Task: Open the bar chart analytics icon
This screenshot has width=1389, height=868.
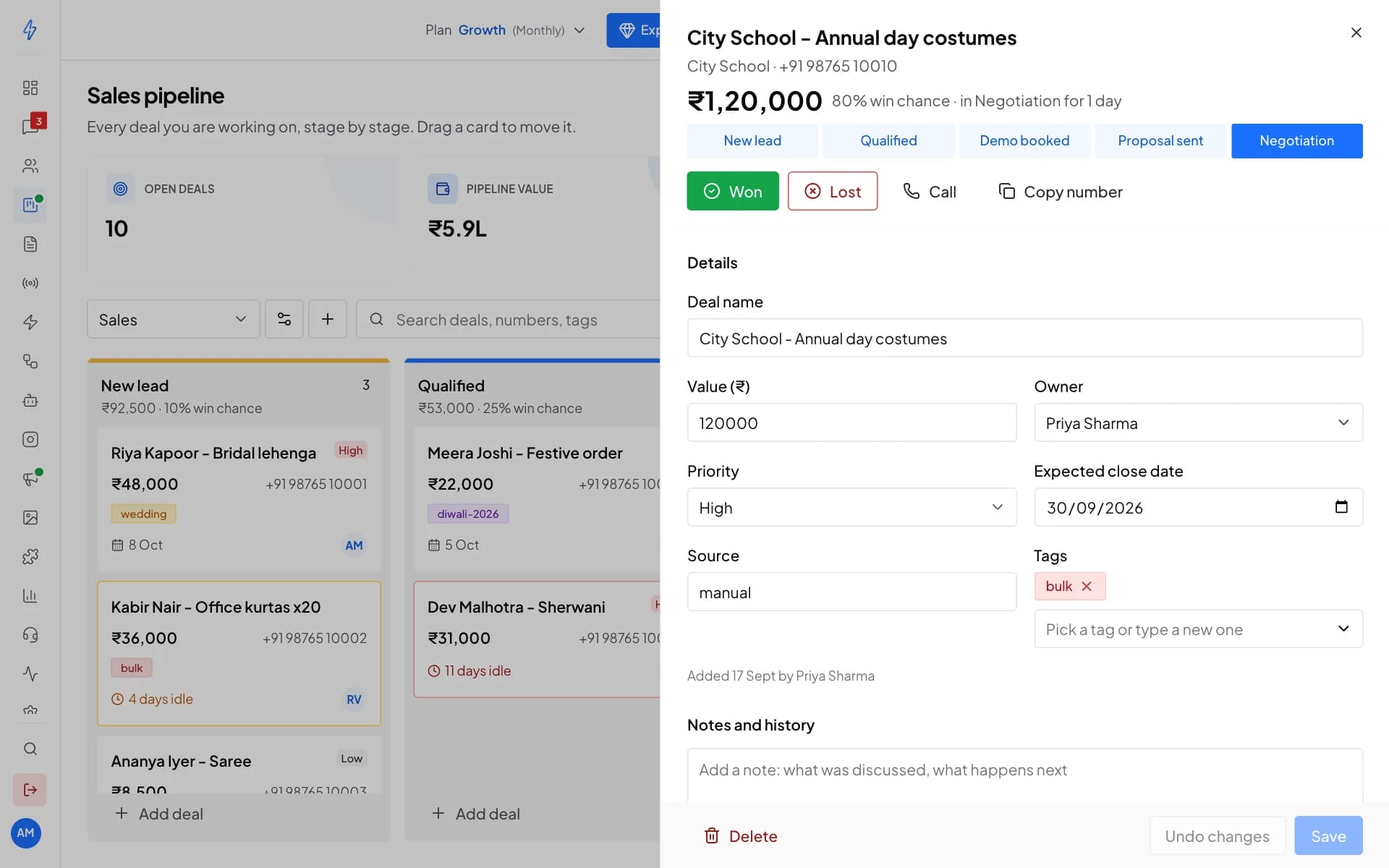Action: (30, 595)
